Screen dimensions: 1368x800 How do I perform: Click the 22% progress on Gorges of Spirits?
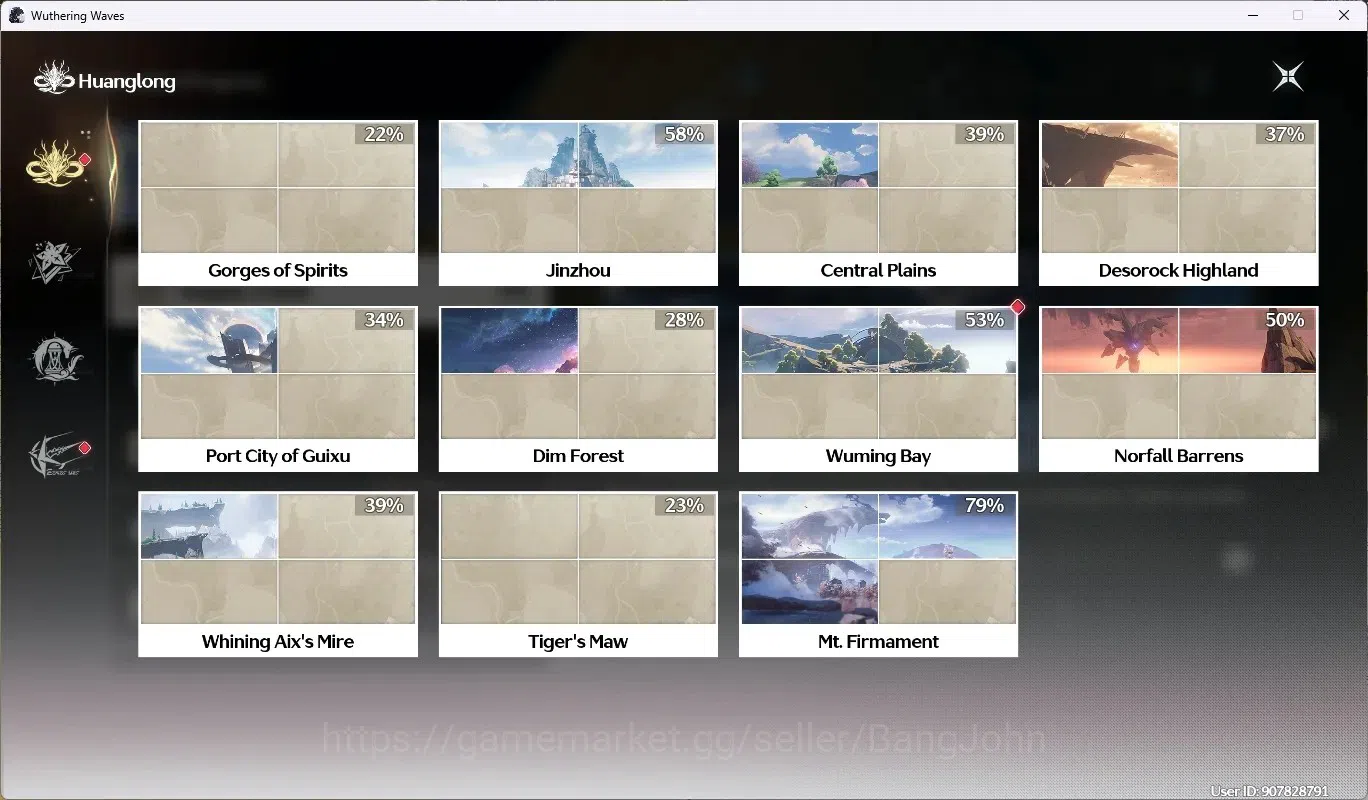[384, 134]
